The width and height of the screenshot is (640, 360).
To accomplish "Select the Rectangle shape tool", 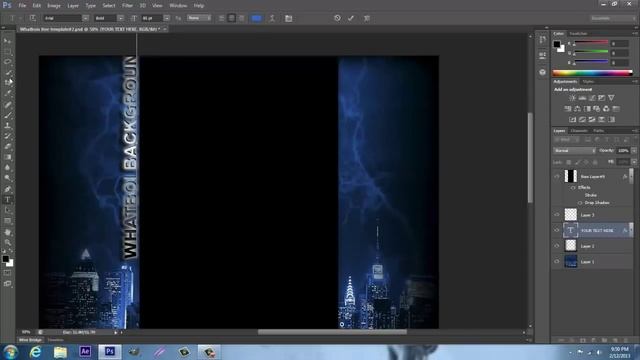I will [x=7, y=221].
